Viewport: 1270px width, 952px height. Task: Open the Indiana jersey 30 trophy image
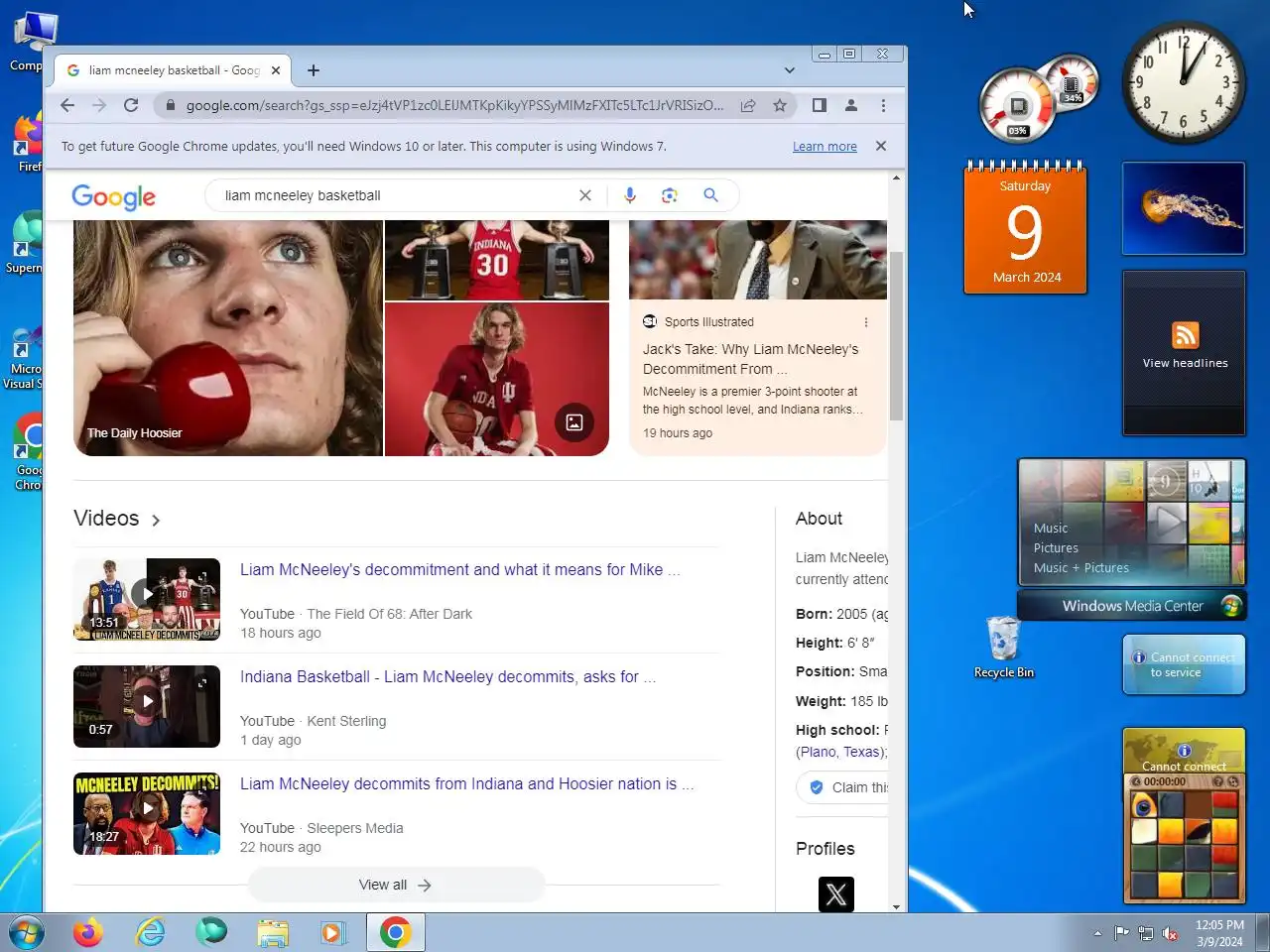coord(497,260)
